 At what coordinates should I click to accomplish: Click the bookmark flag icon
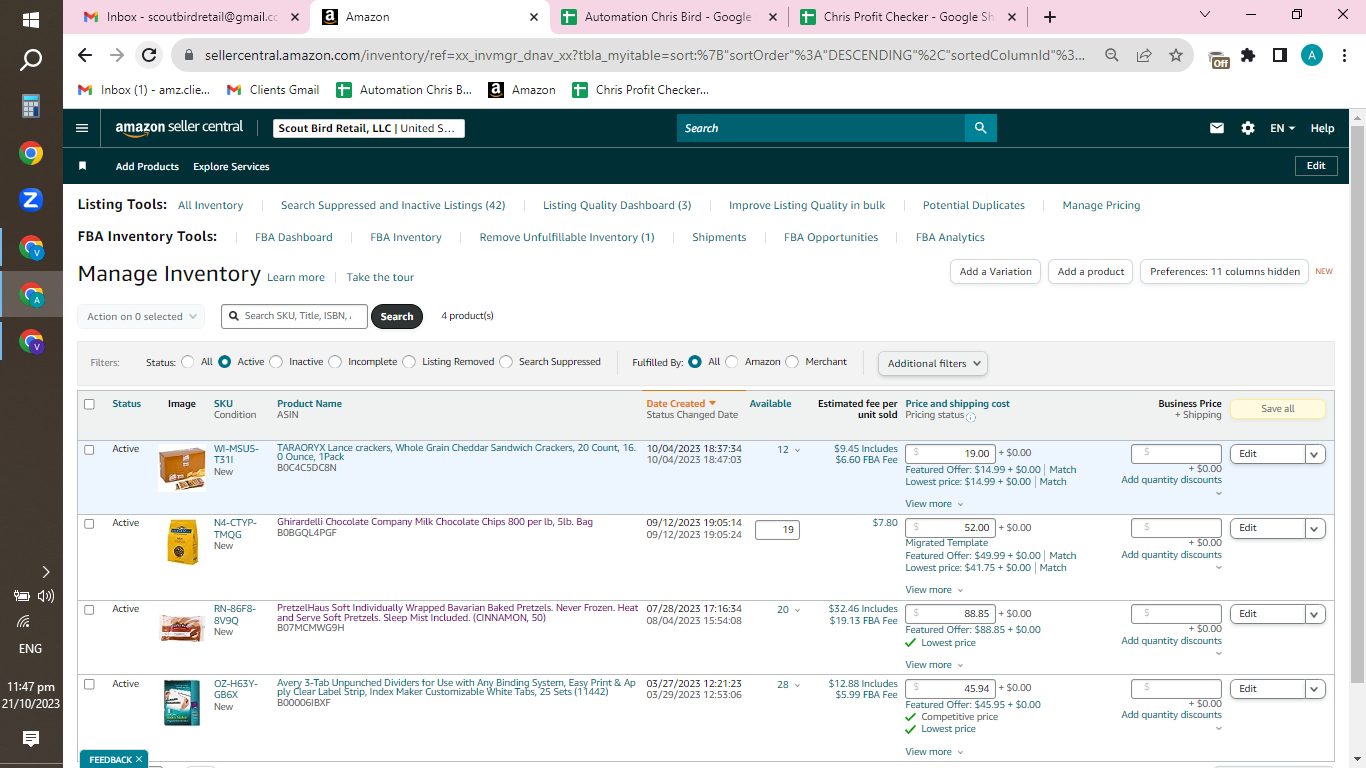click(x=83, y=166)
